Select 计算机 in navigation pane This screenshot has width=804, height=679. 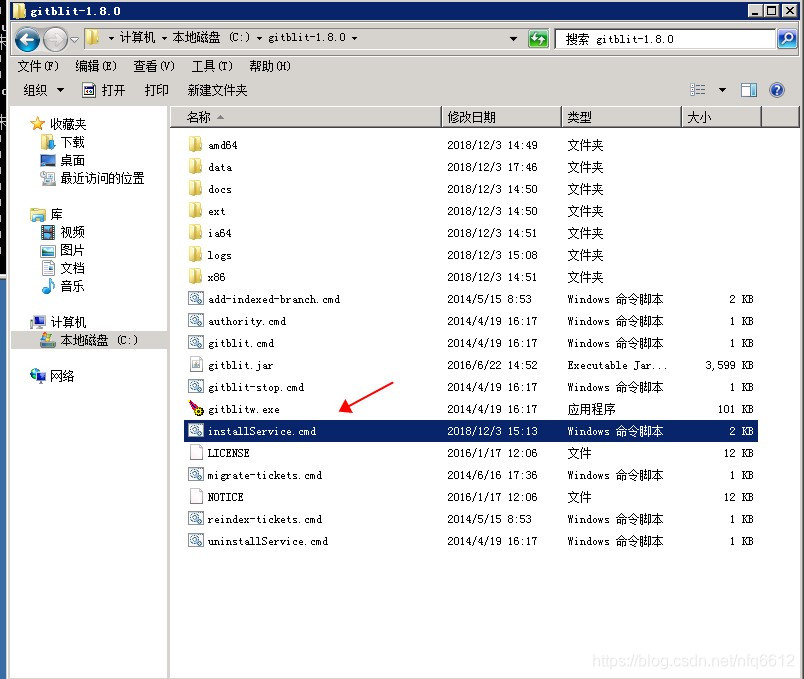coord(68,322)
